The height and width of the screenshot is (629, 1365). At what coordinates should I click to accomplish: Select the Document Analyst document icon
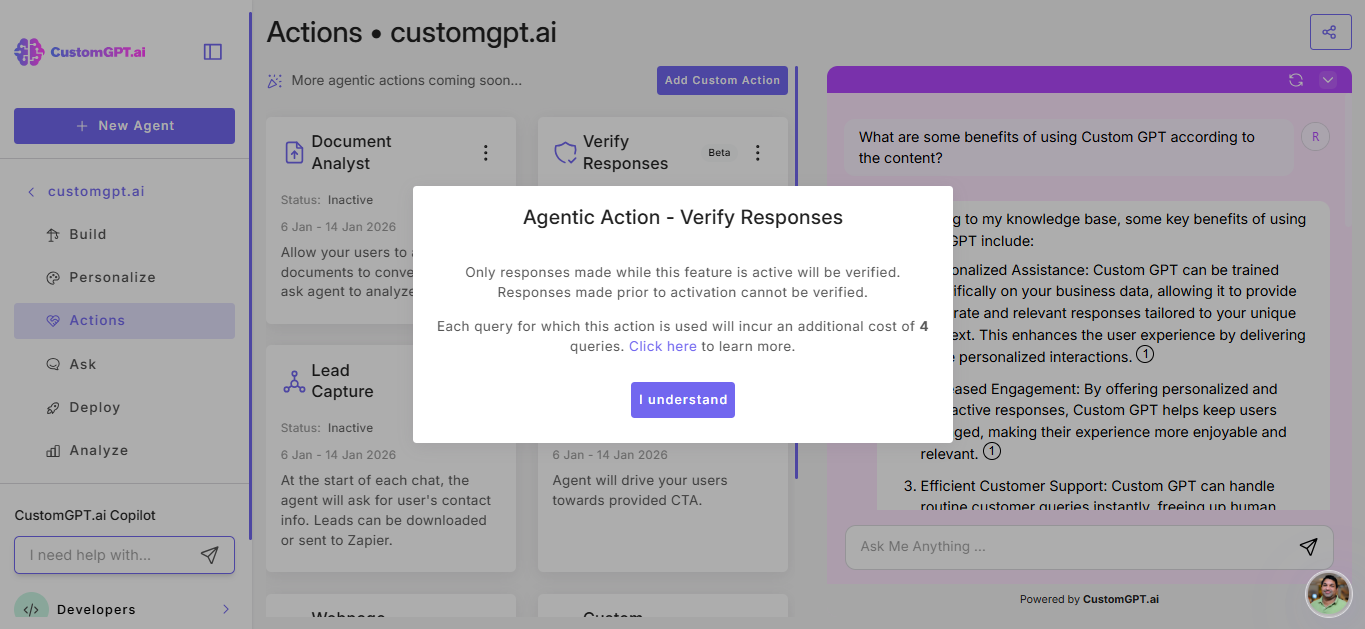tap(294, 151)
